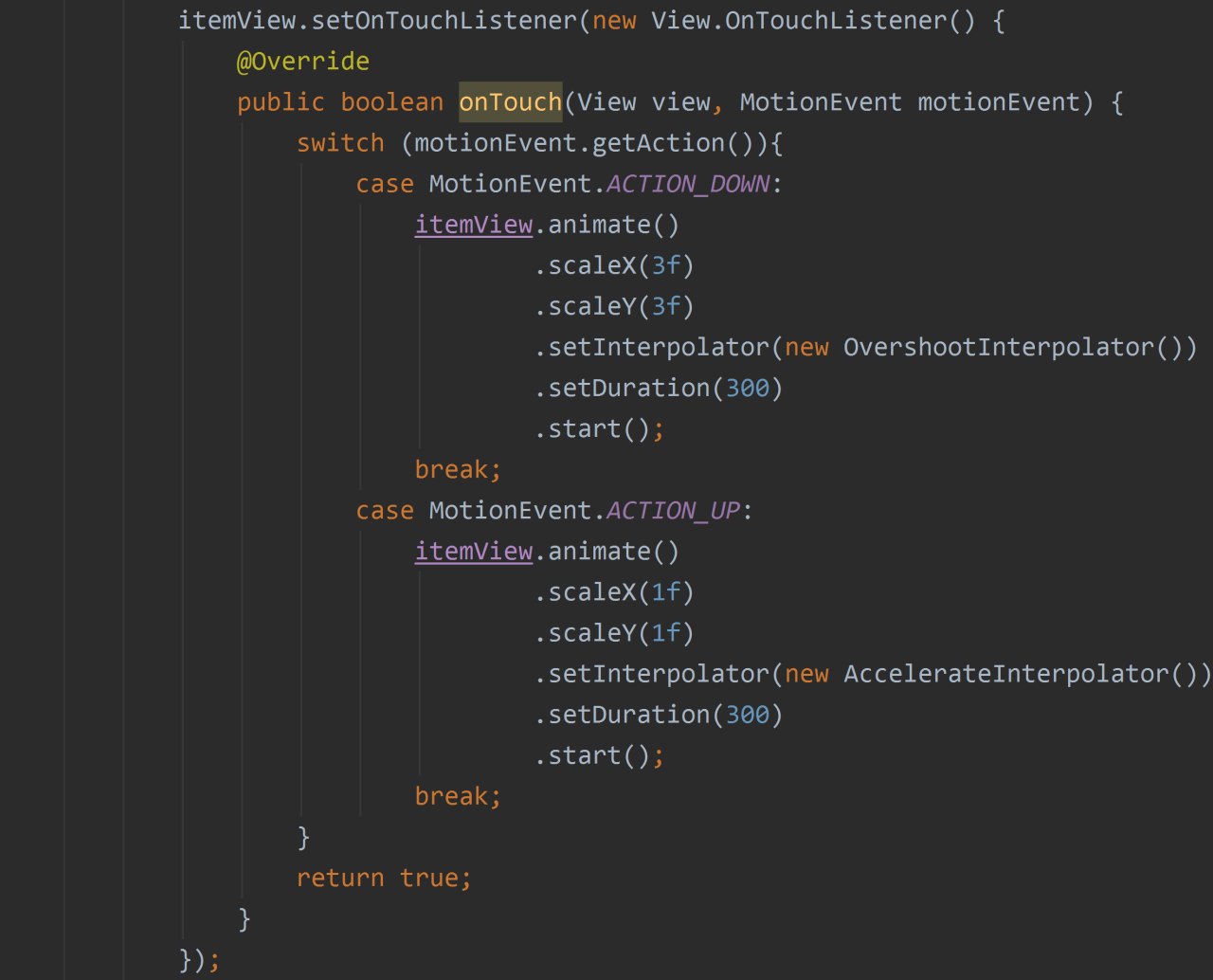Click underlined itemView under ACTION_UP case

[x=474, y=552]
